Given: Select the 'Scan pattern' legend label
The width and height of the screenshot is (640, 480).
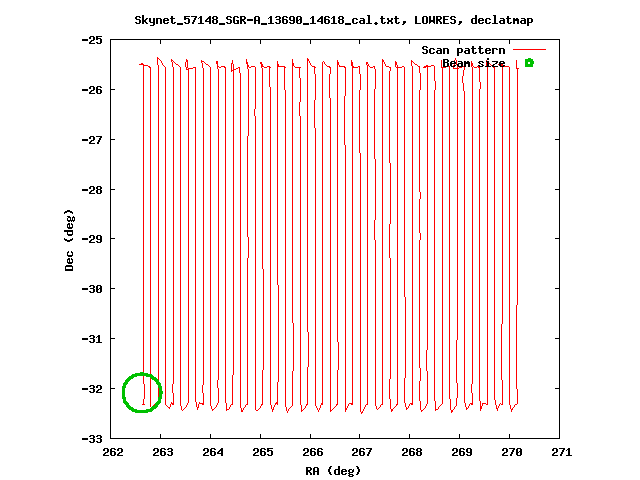Looking at the screenshot, I should click(x=463, y=50).
